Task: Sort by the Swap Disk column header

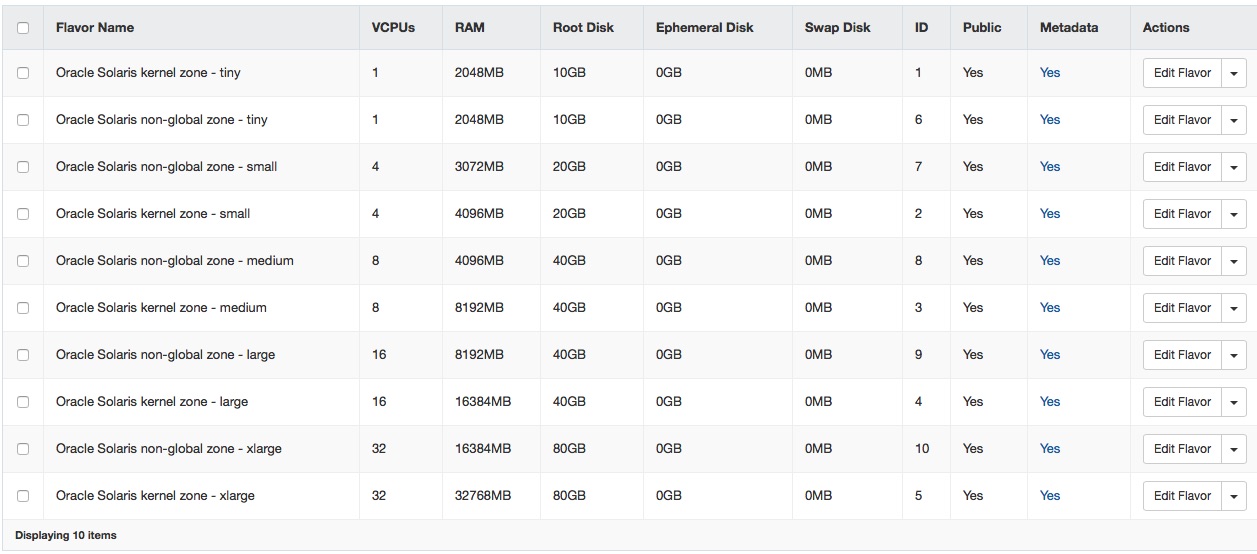Action: coord(837,28)
